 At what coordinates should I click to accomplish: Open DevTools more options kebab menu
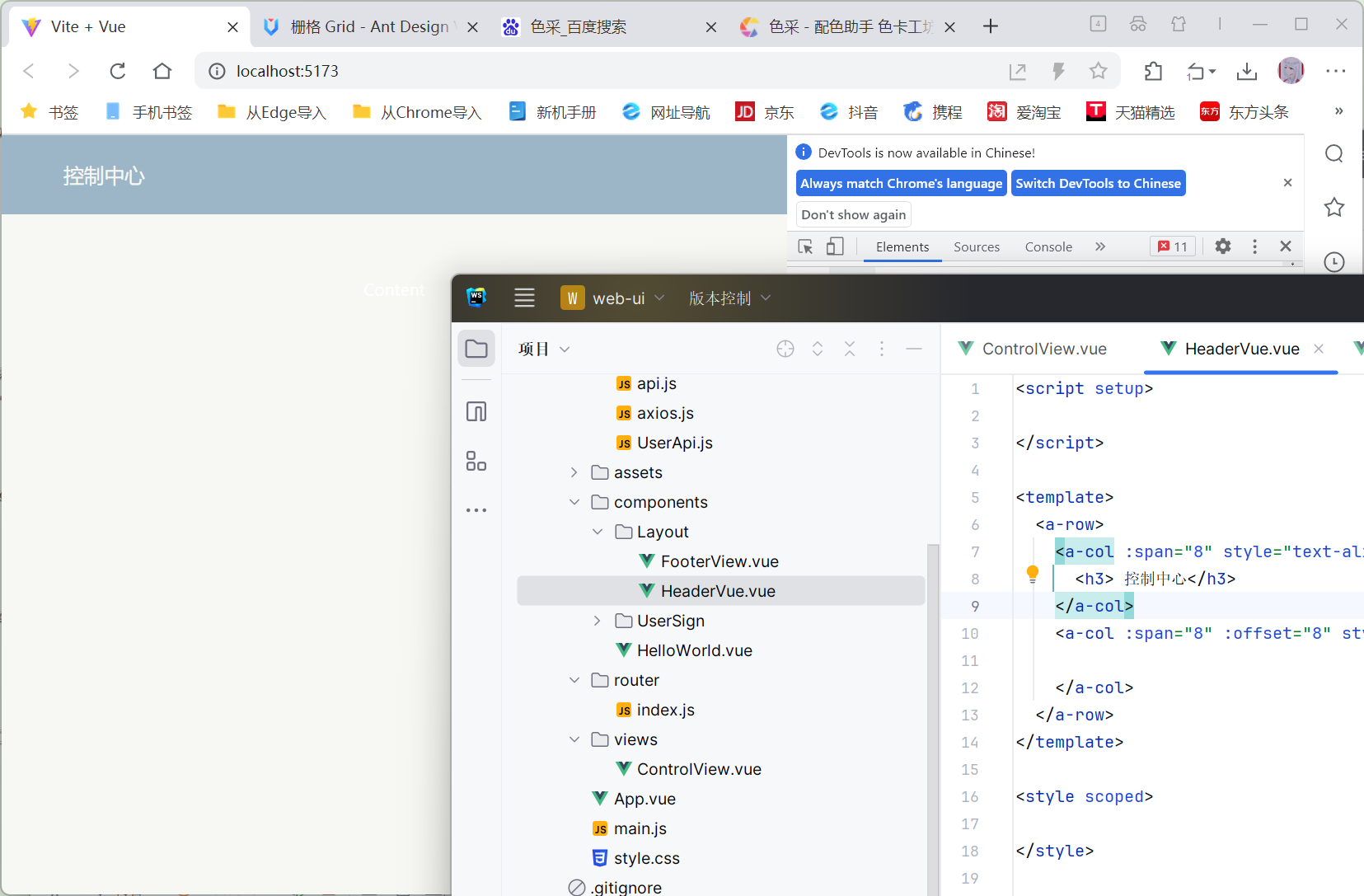(1254, 246)
